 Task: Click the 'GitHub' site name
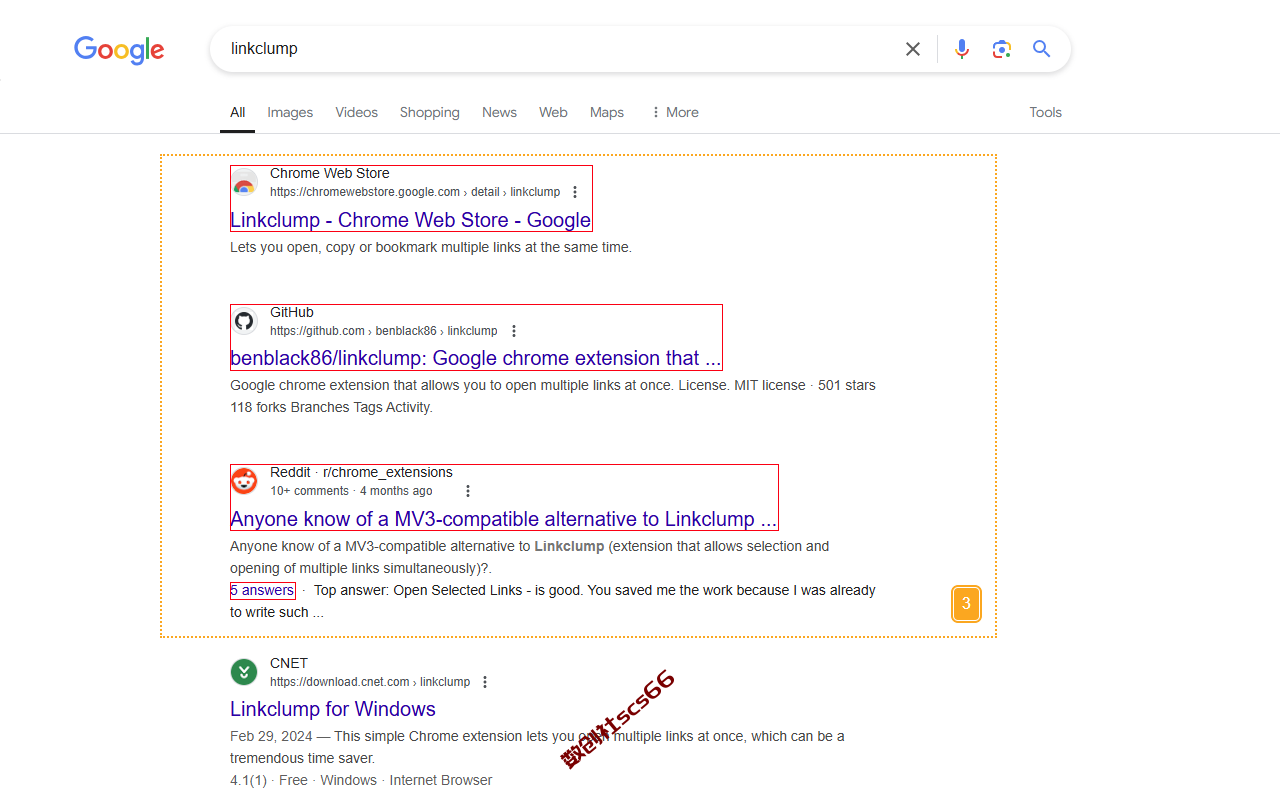point(292,312)
